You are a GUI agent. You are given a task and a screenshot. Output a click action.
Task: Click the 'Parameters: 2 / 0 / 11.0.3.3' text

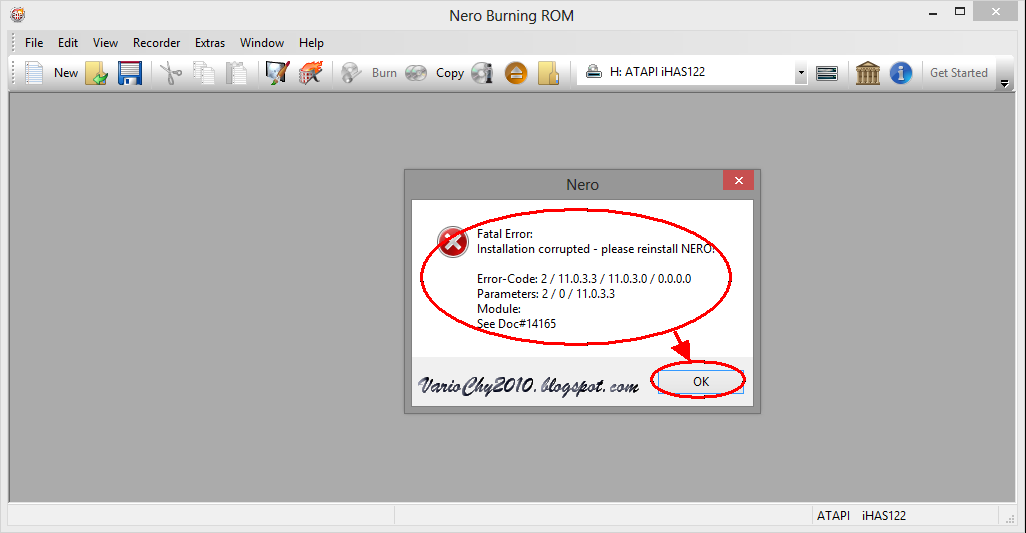coord(546,294)
